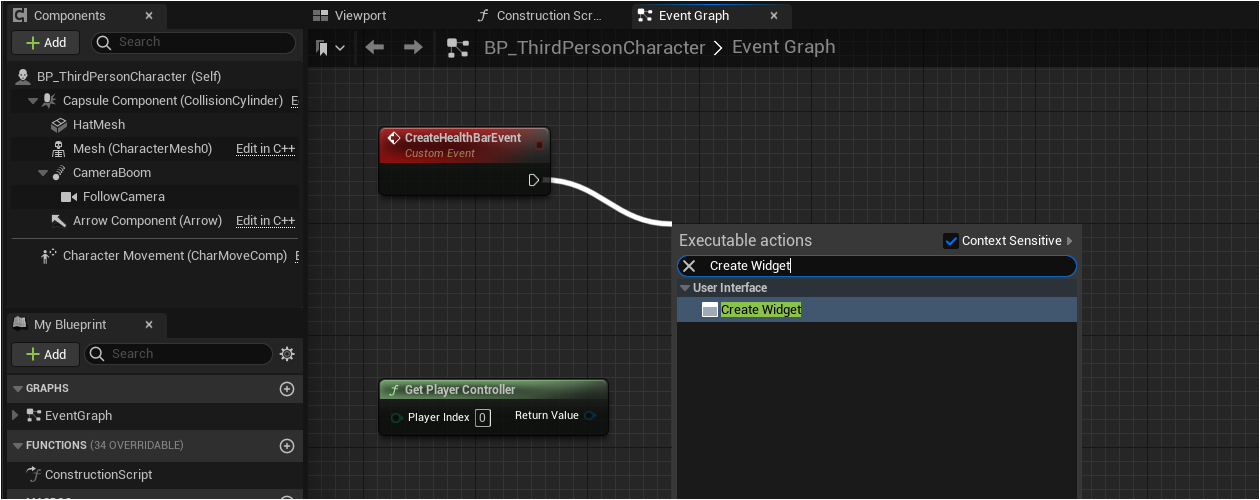Click Add button in My Blueprint panel

[46, 354]
